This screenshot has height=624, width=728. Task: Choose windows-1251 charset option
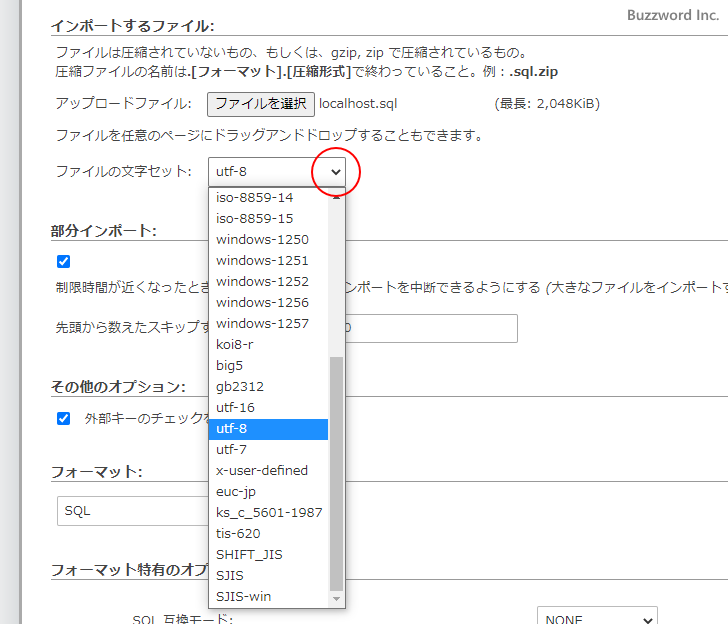coord(268,260)
